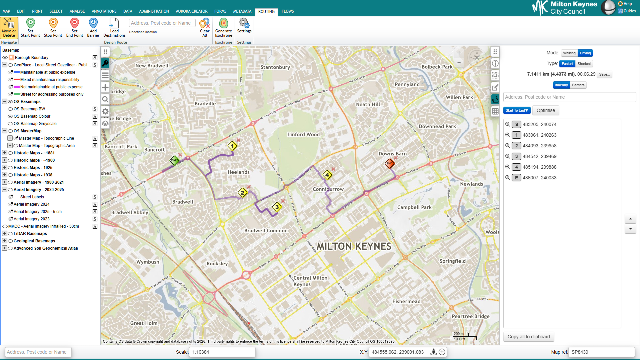Expand first Historic Maps group
The image size is (640, 360).
[x=4, y=153]
